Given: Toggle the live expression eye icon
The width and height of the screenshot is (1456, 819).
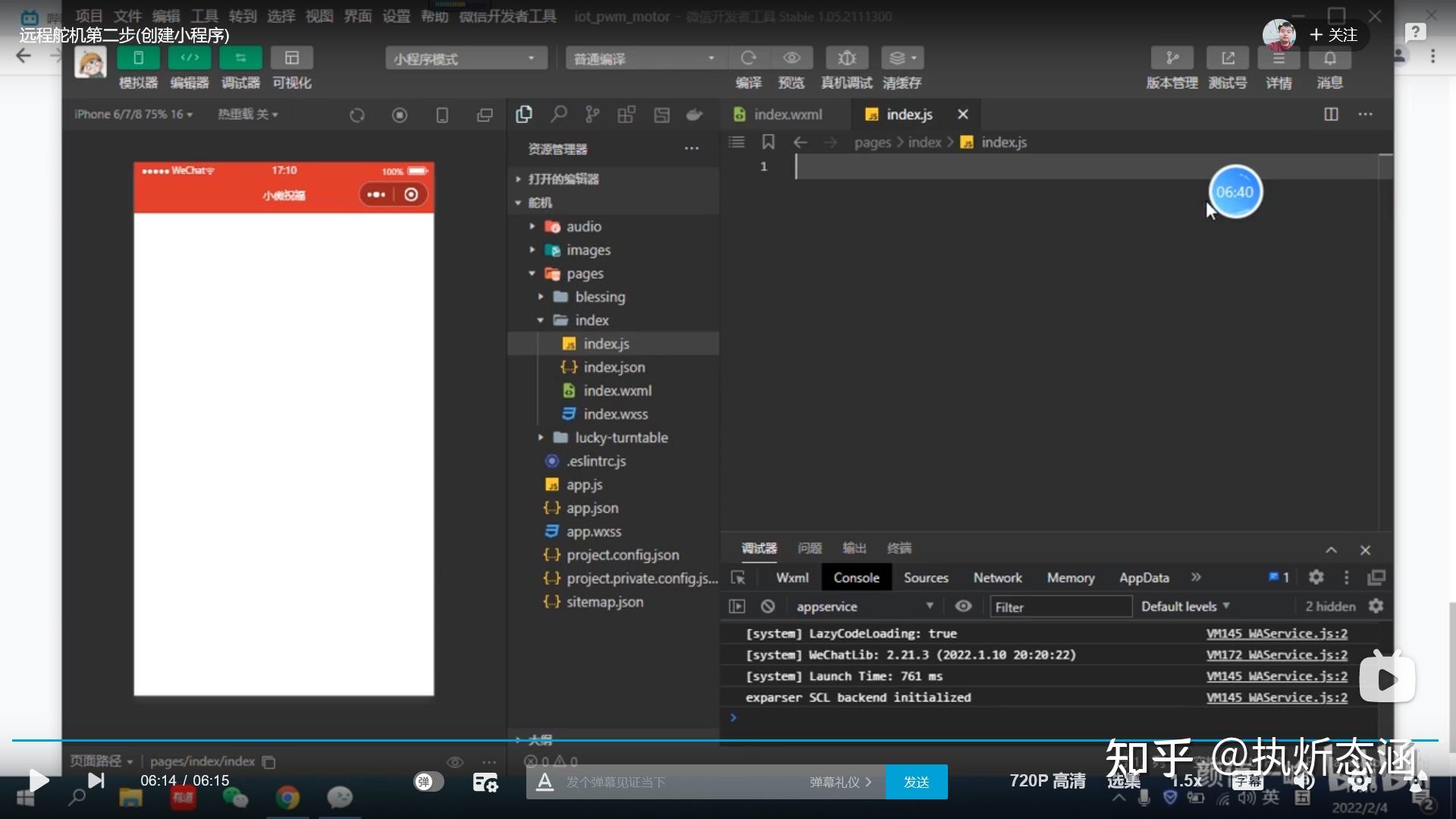Looking at the screenshot, I should pos(963,607).
